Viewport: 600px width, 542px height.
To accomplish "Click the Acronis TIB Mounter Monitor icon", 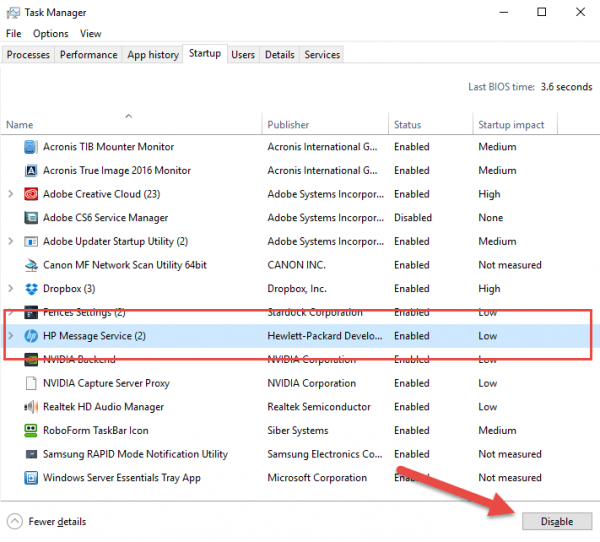I will [x=31, y=147].
